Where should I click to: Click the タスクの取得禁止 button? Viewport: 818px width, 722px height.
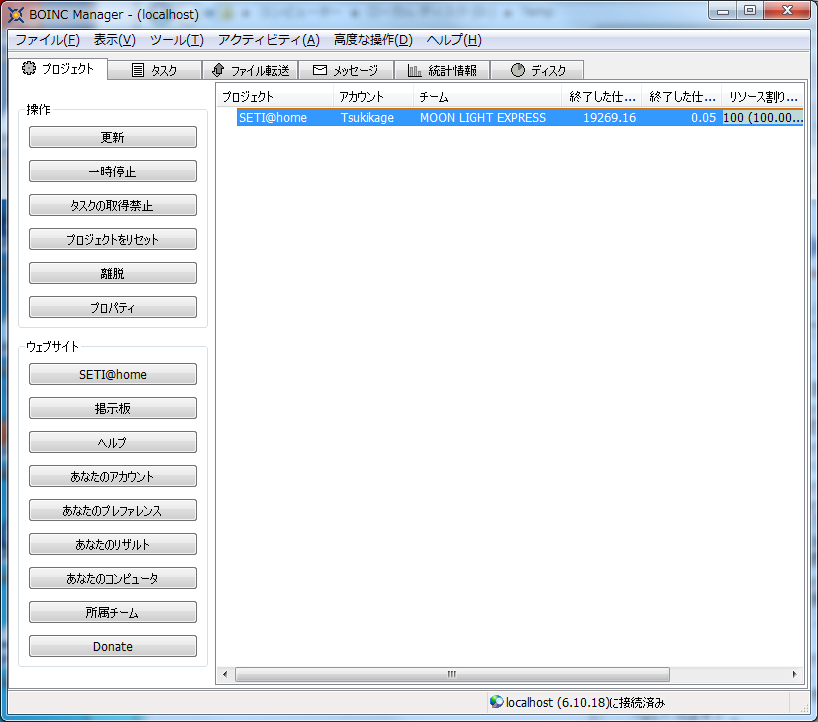tap(113, 205)
